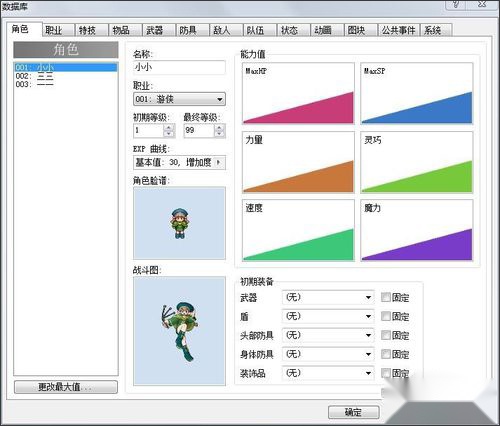Toggle 固定 checkbox for 头部防具
Image resolution: width=500 pixels, height=426 pixels.
pyautogui.click(x=386, y=335)
